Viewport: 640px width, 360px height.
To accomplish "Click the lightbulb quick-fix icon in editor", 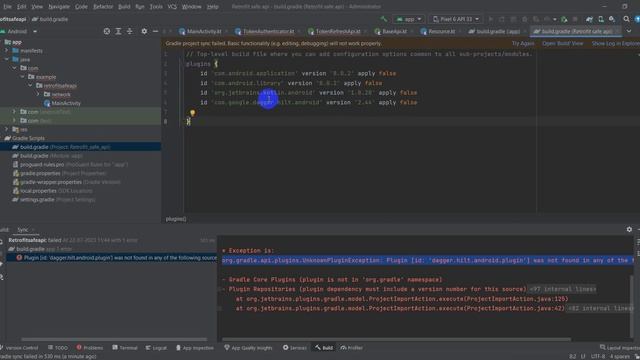I will coord(192,113).
